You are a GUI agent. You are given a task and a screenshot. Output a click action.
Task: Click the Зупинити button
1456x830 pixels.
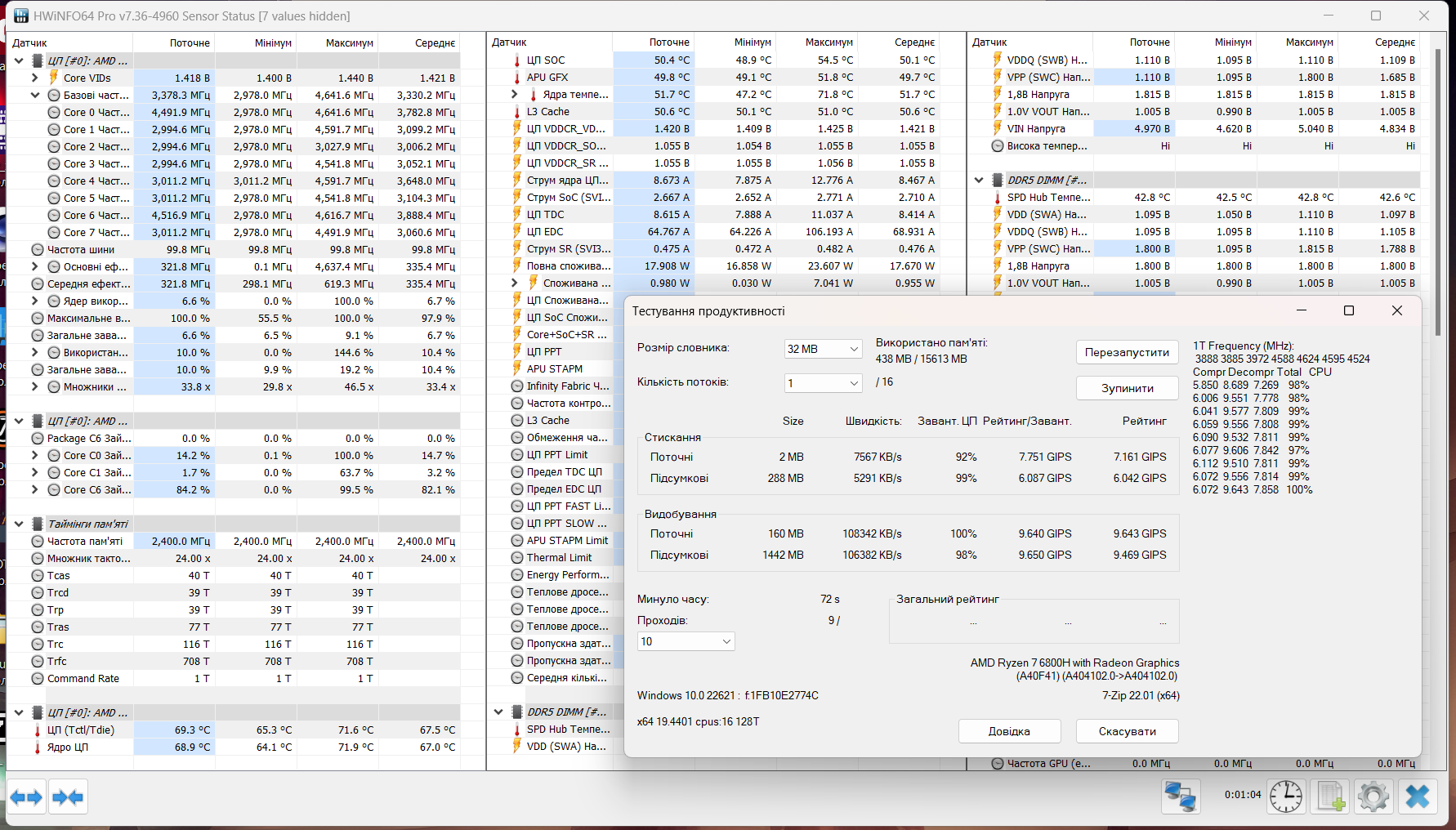click(x=1127, y=388)
